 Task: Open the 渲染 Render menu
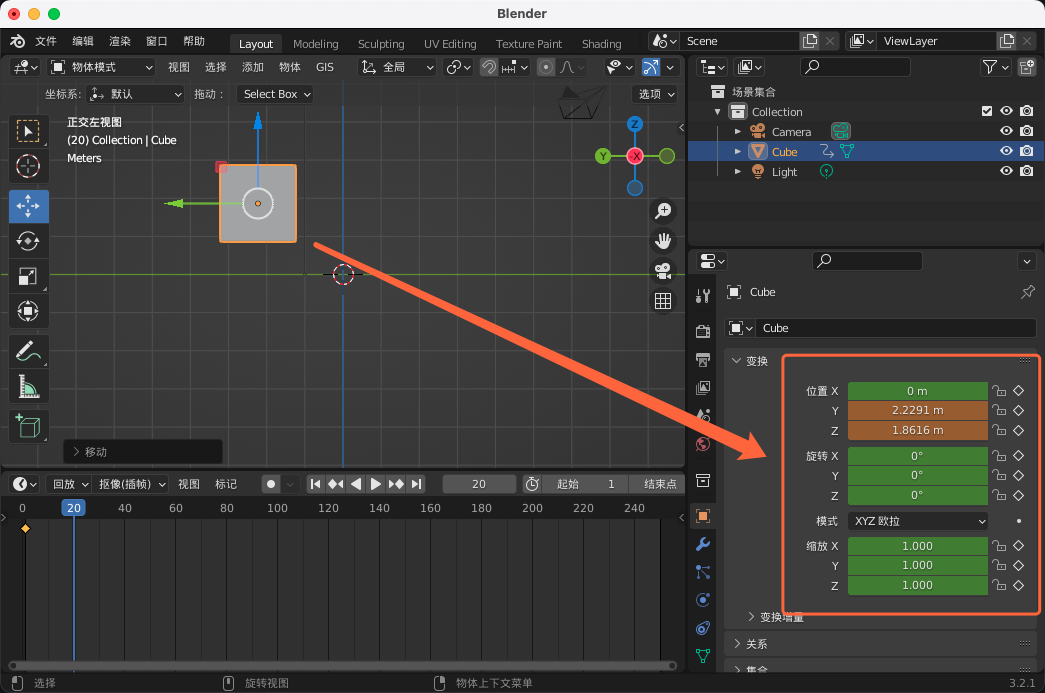(120, 41)
